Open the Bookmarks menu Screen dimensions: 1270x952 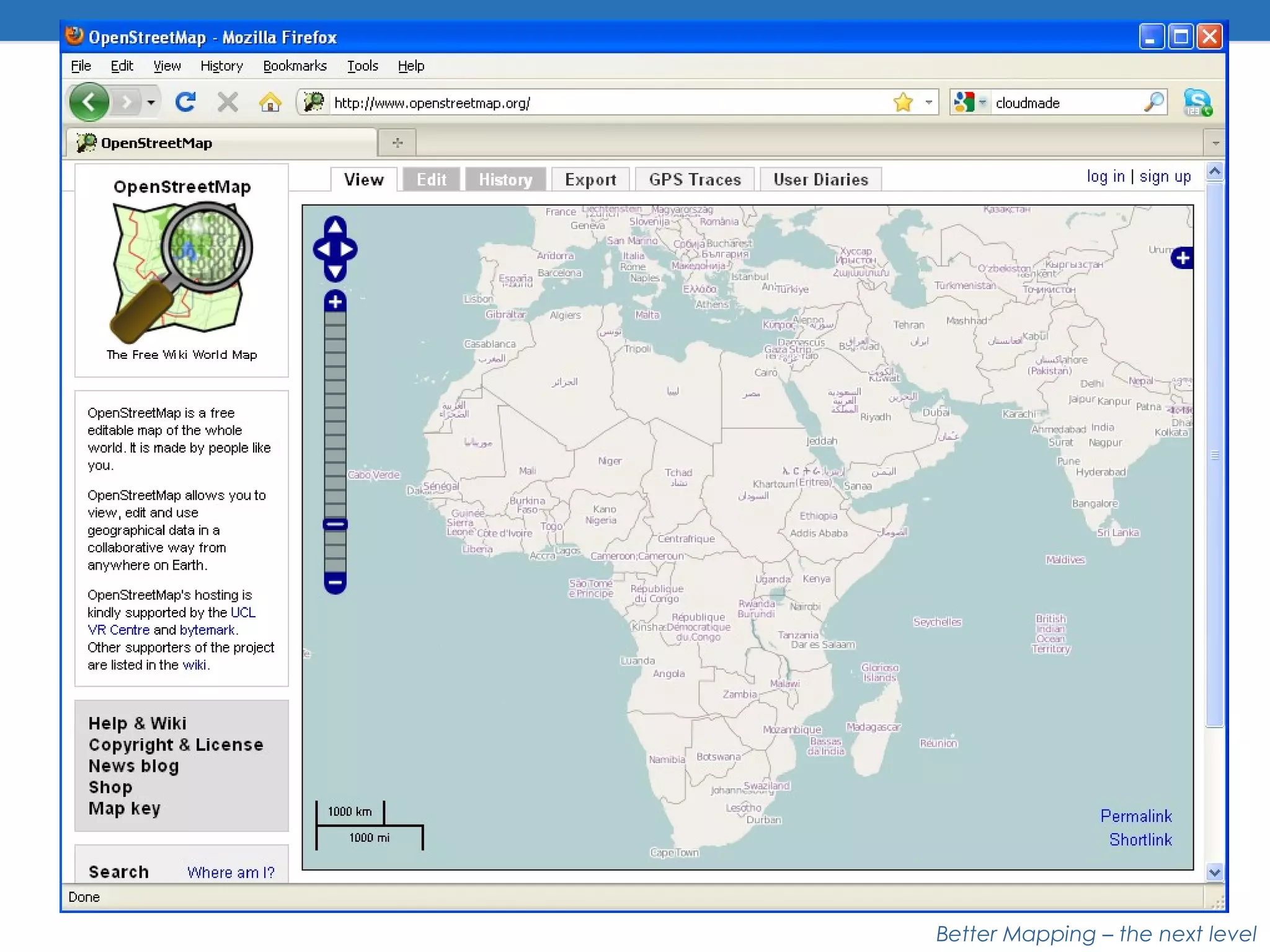coord(295,66)
